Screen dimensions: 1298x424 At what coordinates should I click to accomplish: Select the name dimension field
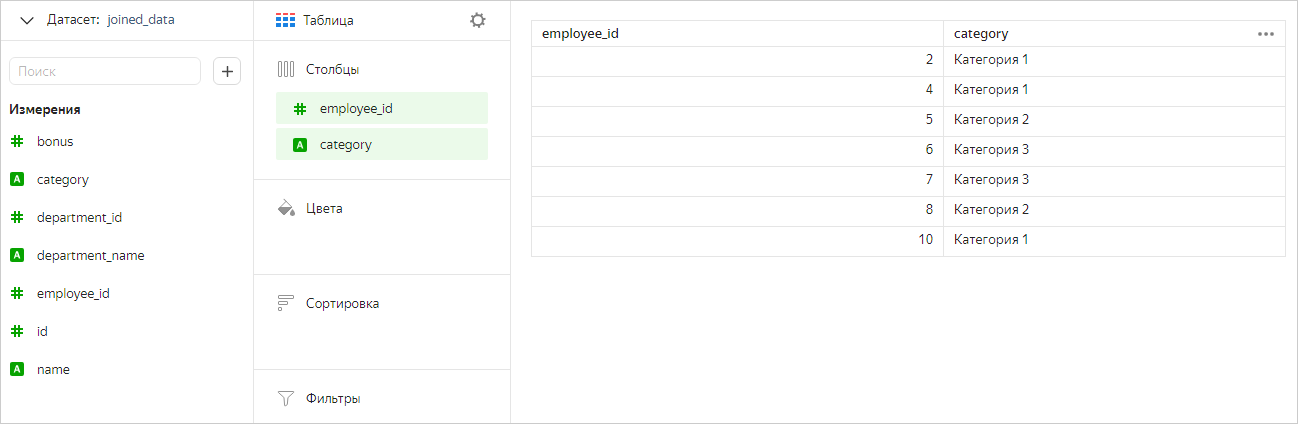tap(53, 369)
